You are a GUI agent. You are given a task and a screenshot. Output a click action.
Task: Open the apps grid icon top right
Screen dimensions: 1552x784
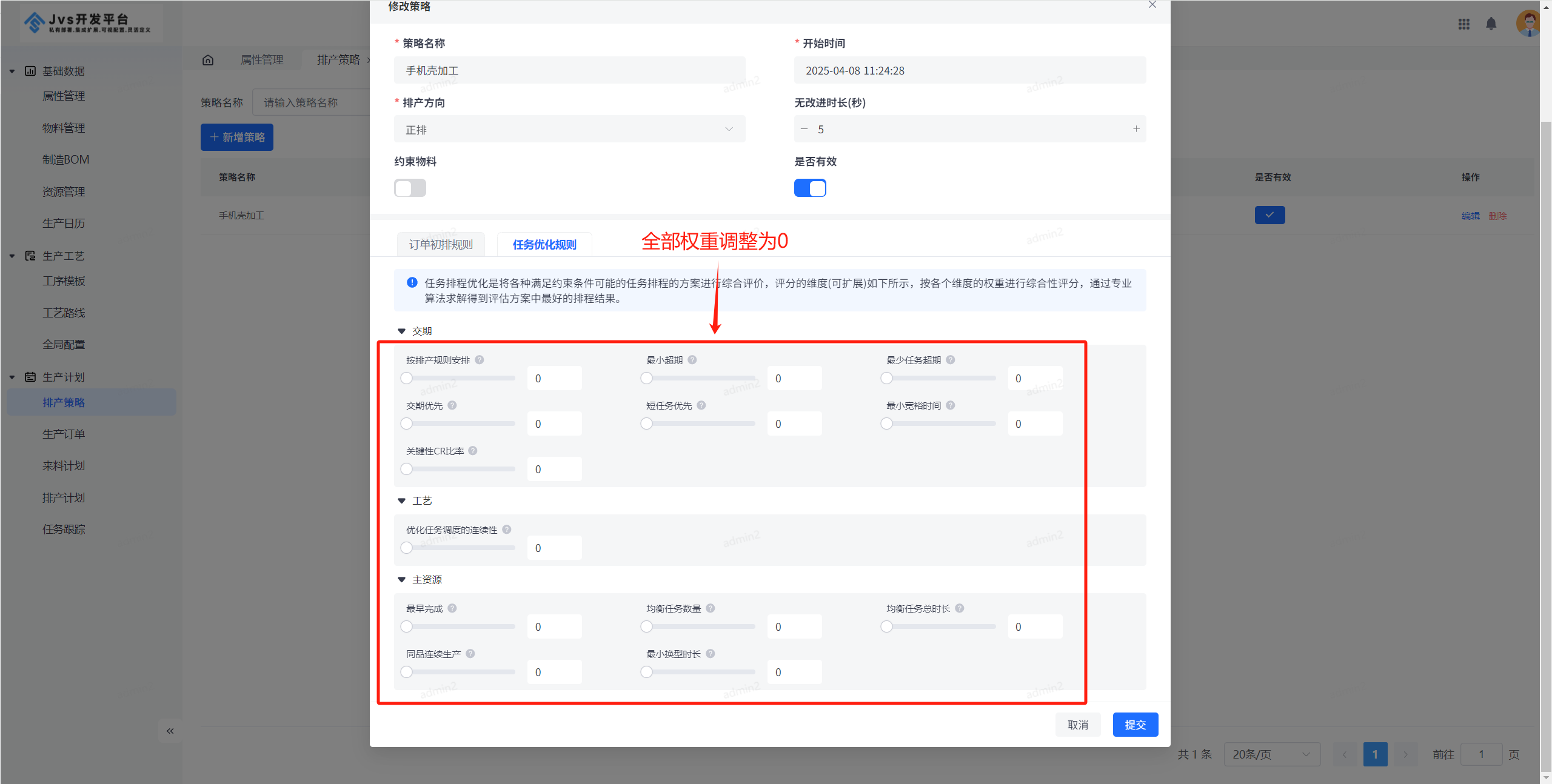[x=1464, y=24]
